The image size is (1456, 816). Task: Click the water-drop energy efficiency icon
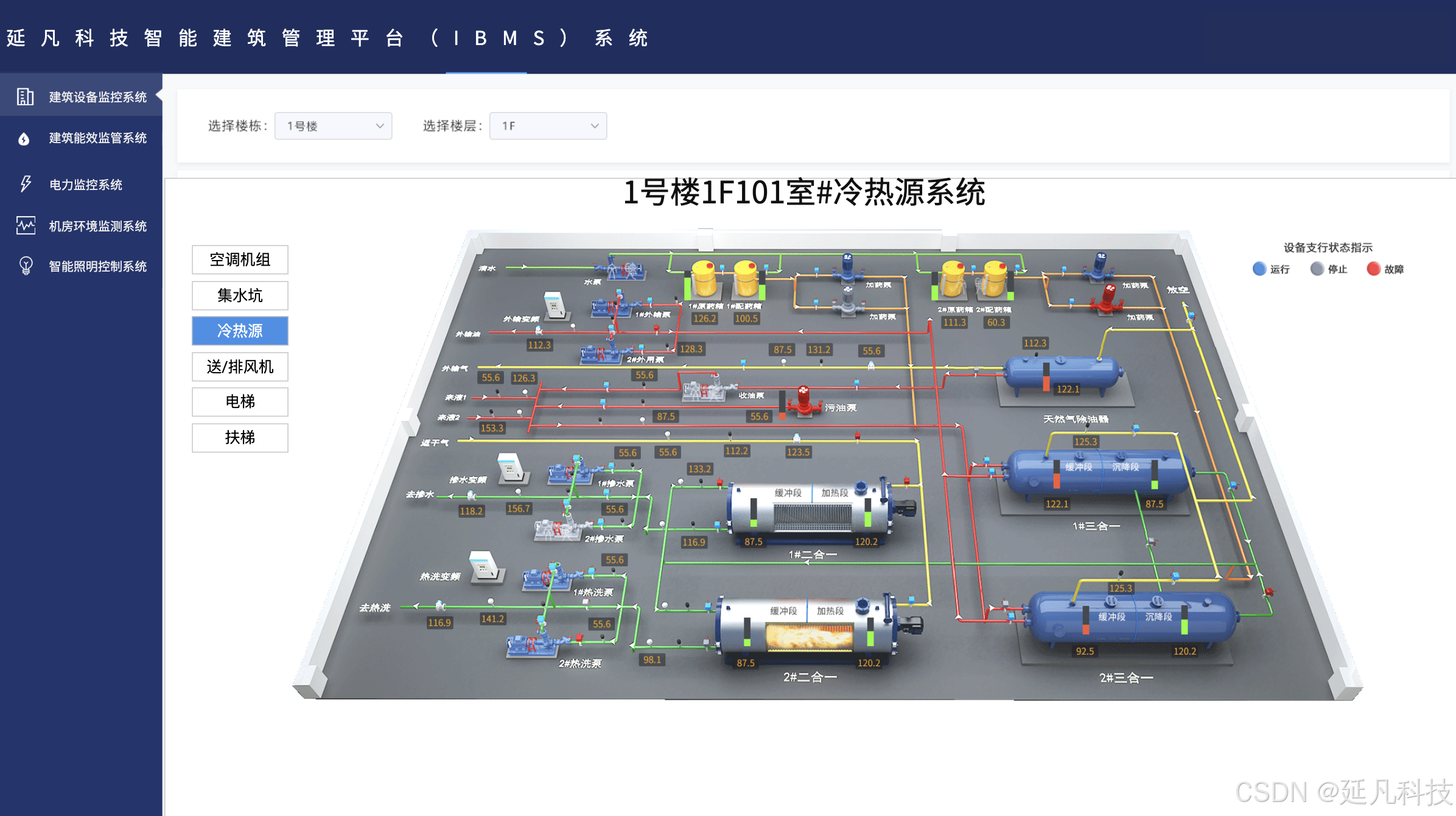pyautogui.click(x=24, y=139)
